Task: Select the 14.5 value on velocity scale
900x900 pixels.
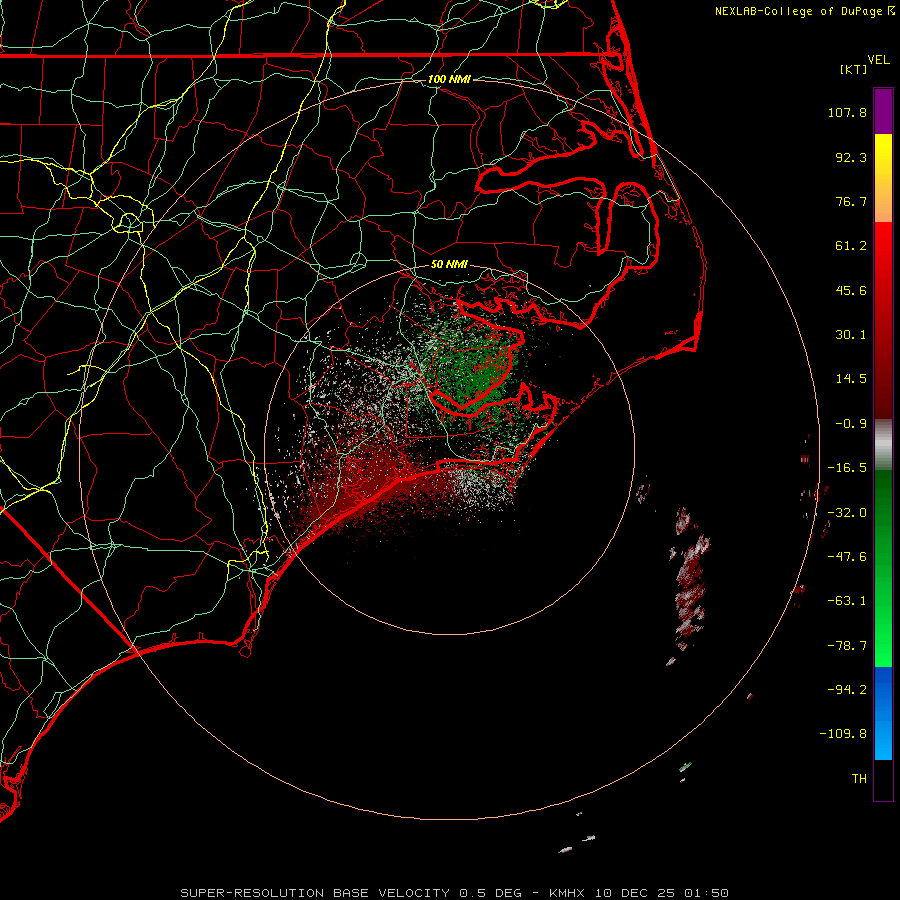Action: (851, 379)
